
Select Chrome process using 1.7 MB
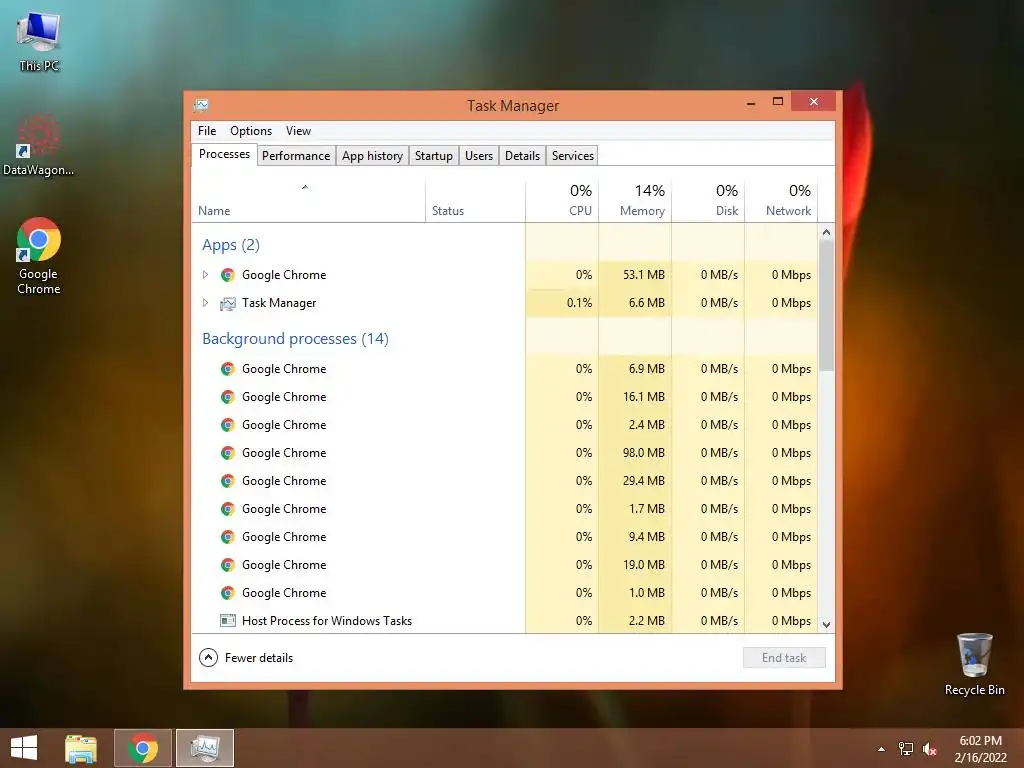(x=505, y=509)
